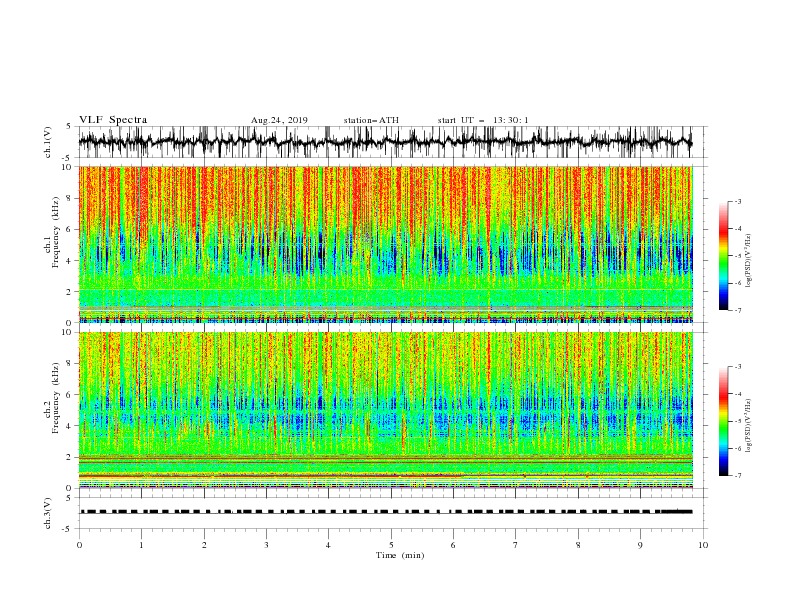
Task: Click the ch.3 black dashed signal trace
Action: pyautogui.click(x=385, y=512)
